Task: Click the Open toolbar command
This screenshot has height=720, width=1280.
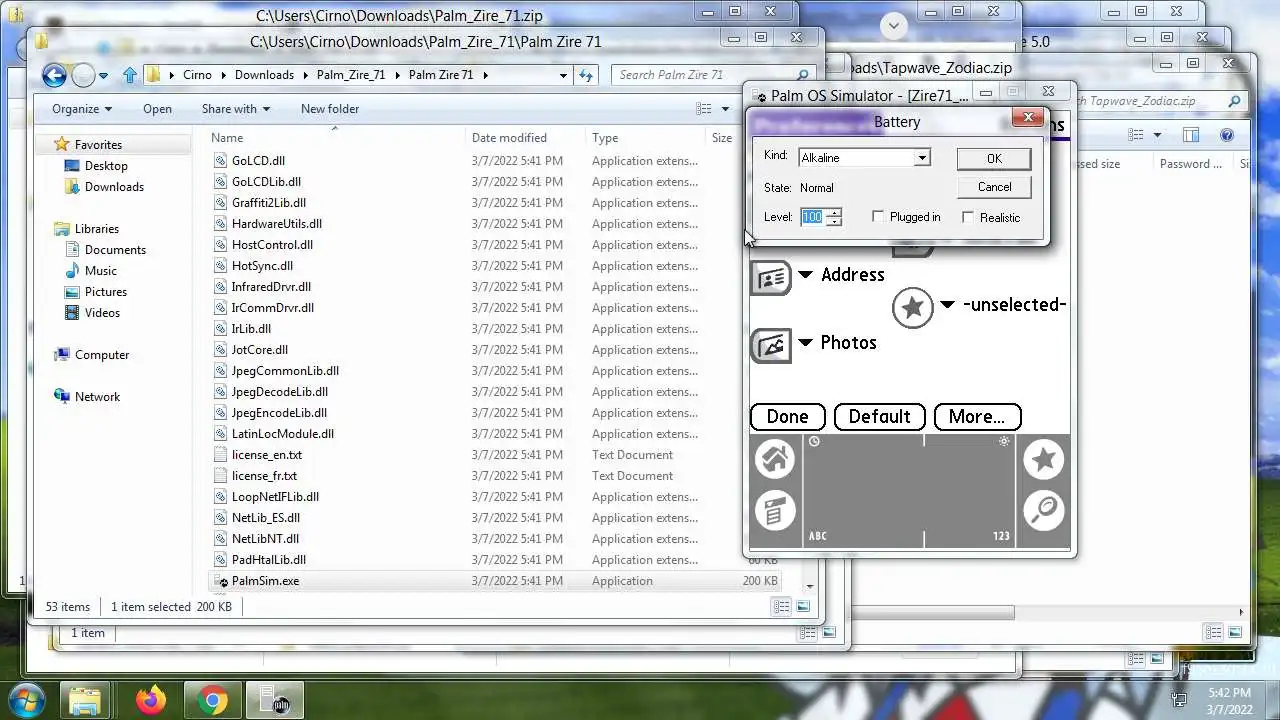Action: click(157, 109)
